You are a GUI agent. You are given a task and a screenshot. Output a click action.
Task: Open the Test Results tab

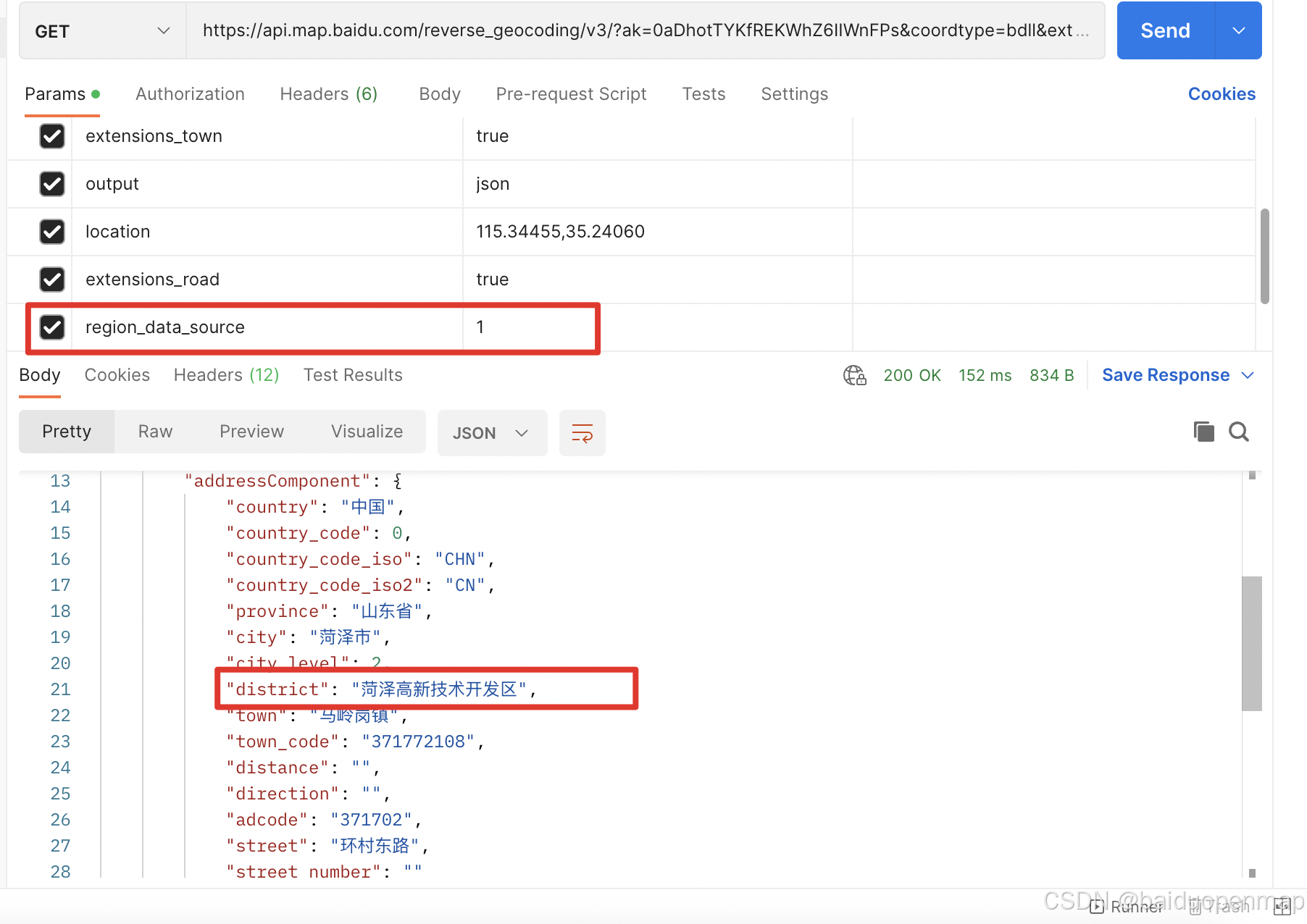353,375
